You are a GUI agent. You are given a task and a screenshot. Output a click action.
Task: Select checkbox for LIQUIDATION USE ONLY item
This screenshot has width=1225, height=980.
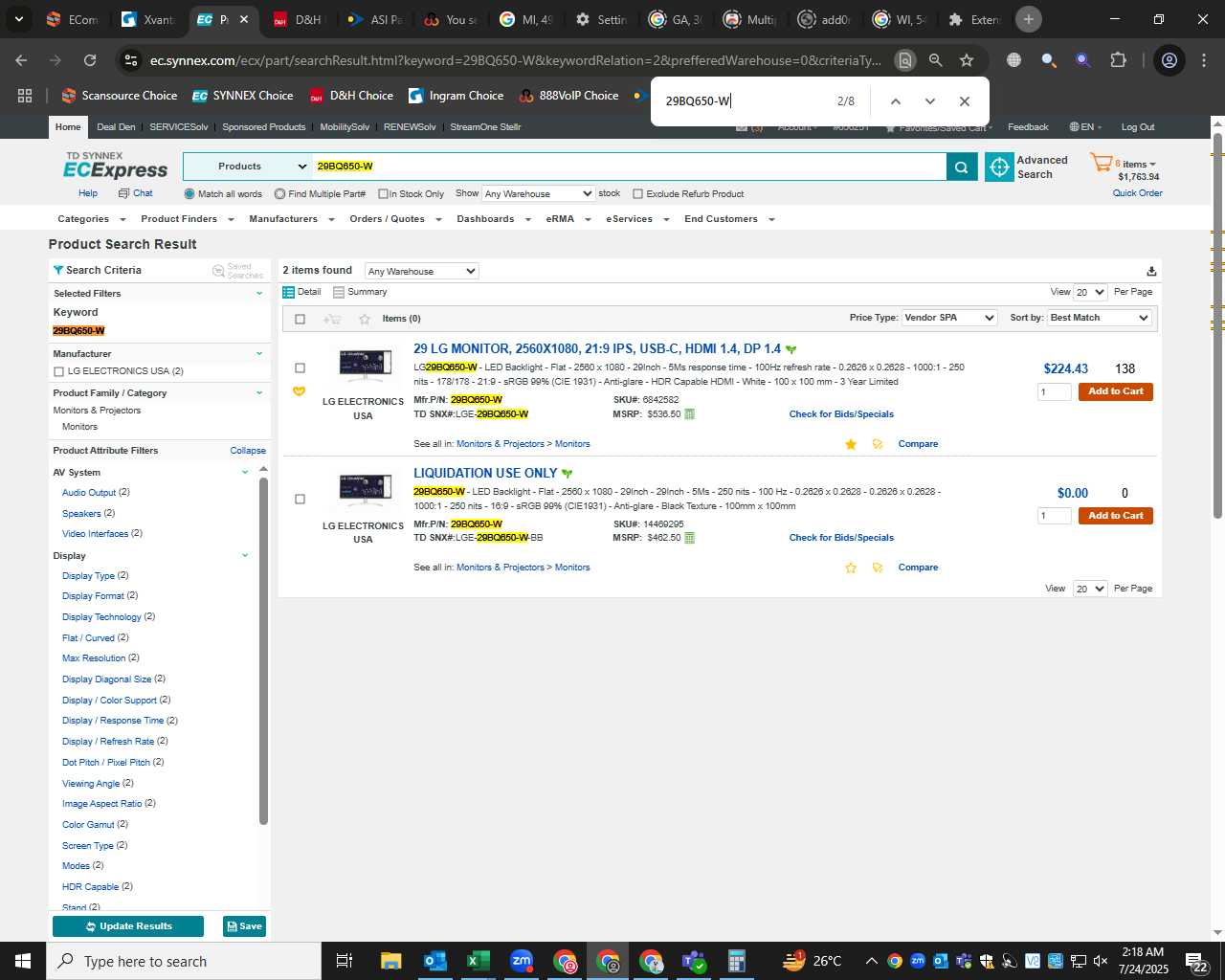pyautogui.click(x=300, y=499)
